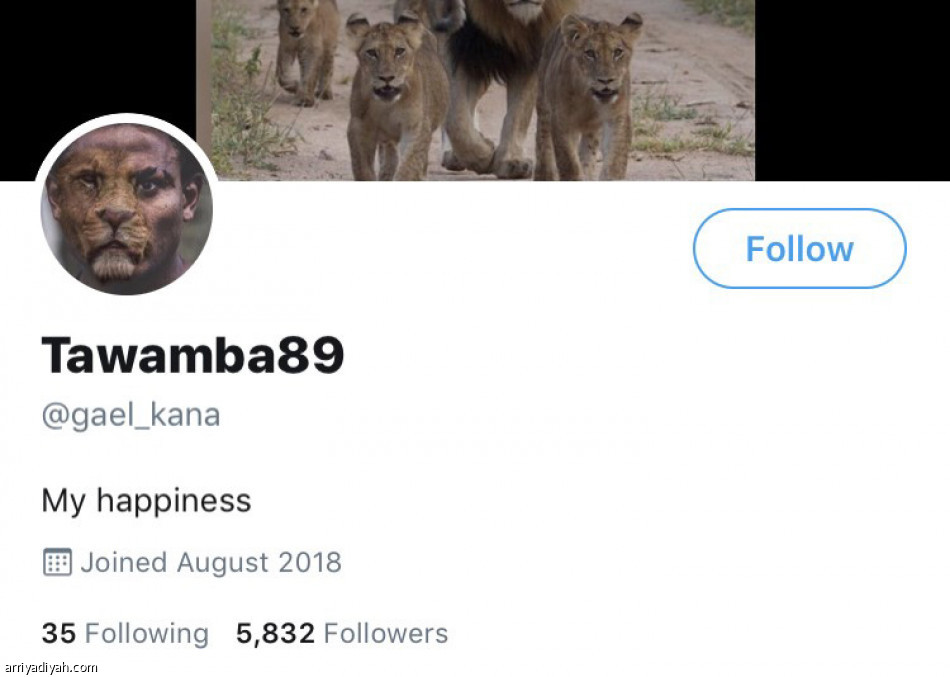Click the Follow button
This screenshot has width=950, height=677.
(799, 249)
